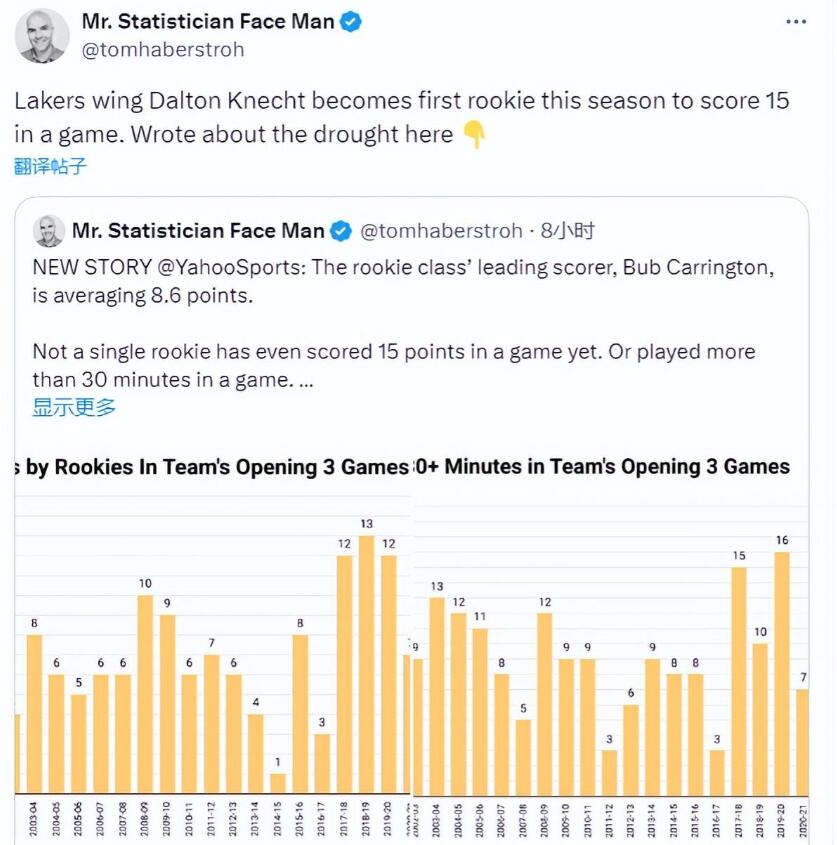
Task: Open the top "Mr. Statistician Face Man" display name
Action: pos(208,22)
